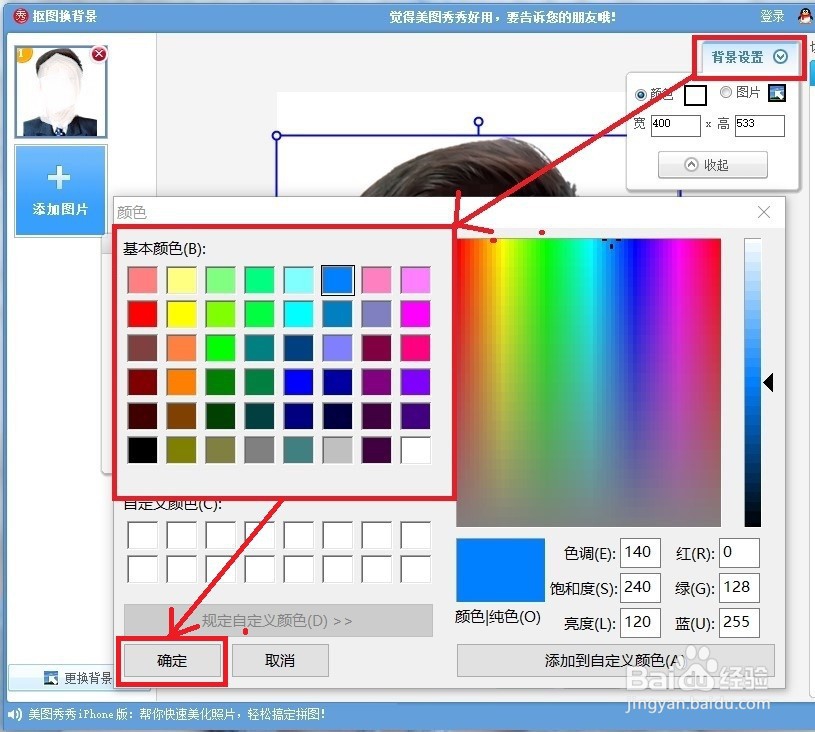This screenshot has width=815, height=732.
Task: Select the 颜色 radio button
Action: pyautogui.click(x=640, y=93)
